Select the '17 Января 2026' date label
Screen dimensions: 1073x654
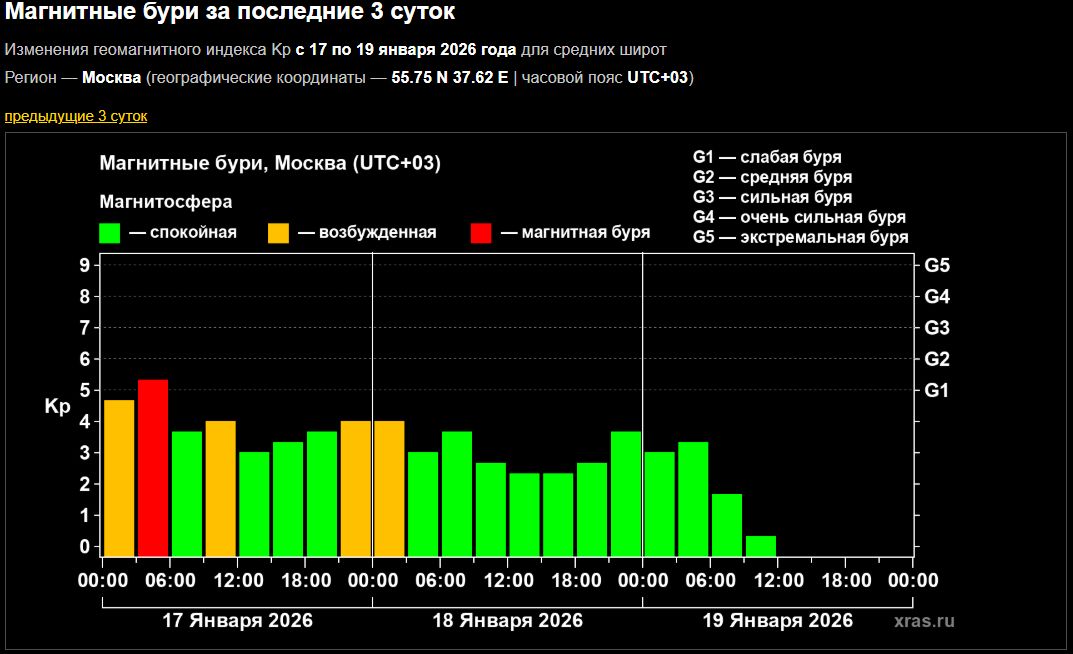point(237,620)
